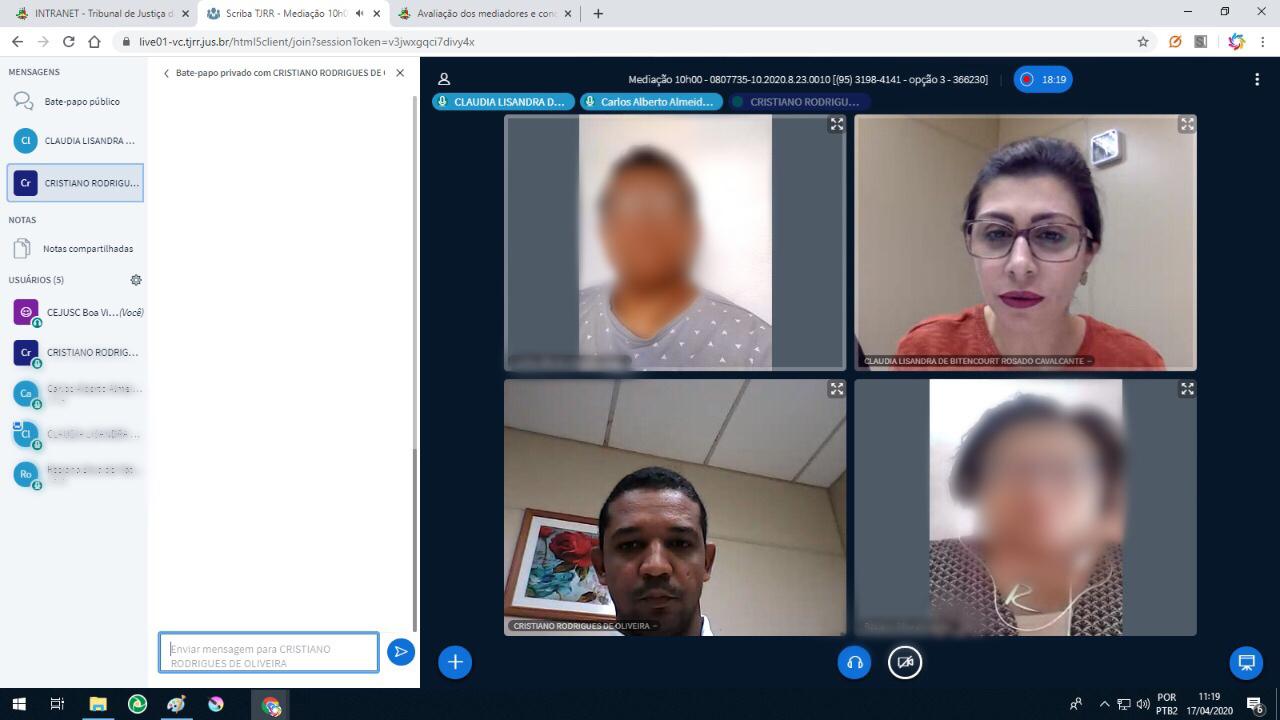This screenshot has height=720, width=1280.
Task: Select the CLAUDIA LISANDRA talking indicator
Action: coord(504,102)
